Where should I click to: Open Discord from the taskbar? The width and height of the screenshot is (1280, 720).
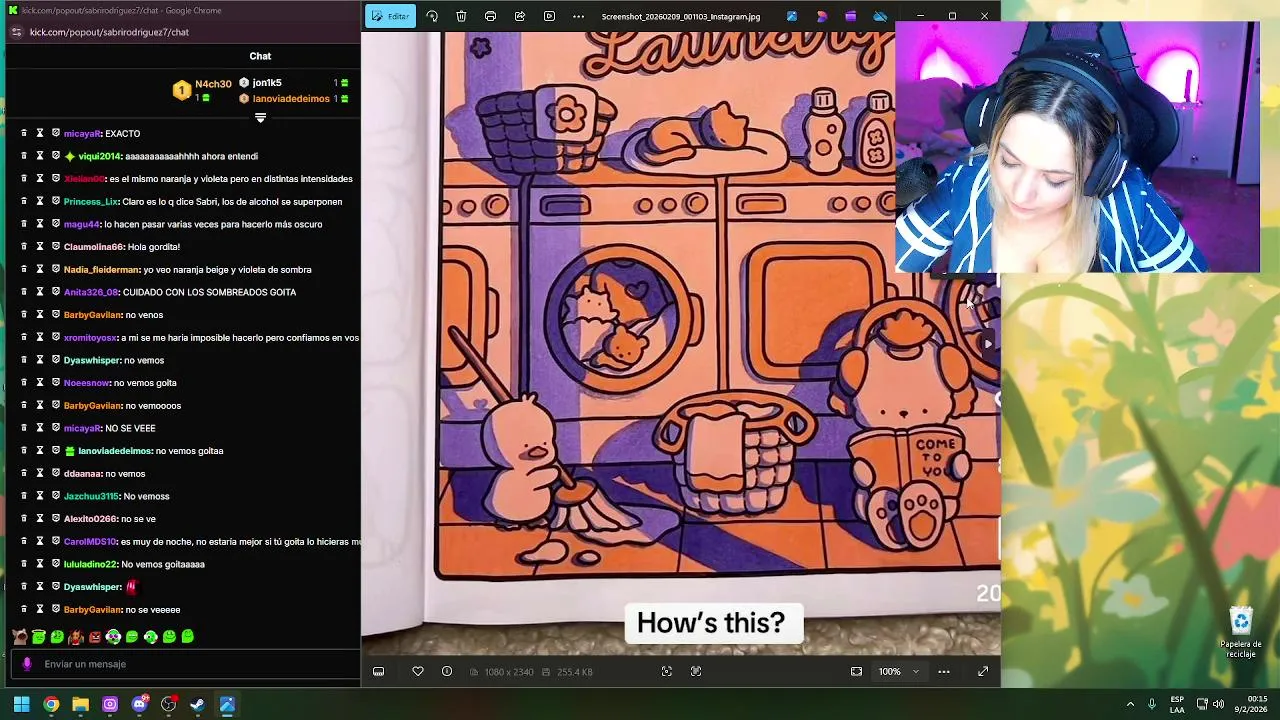point(140,704)
